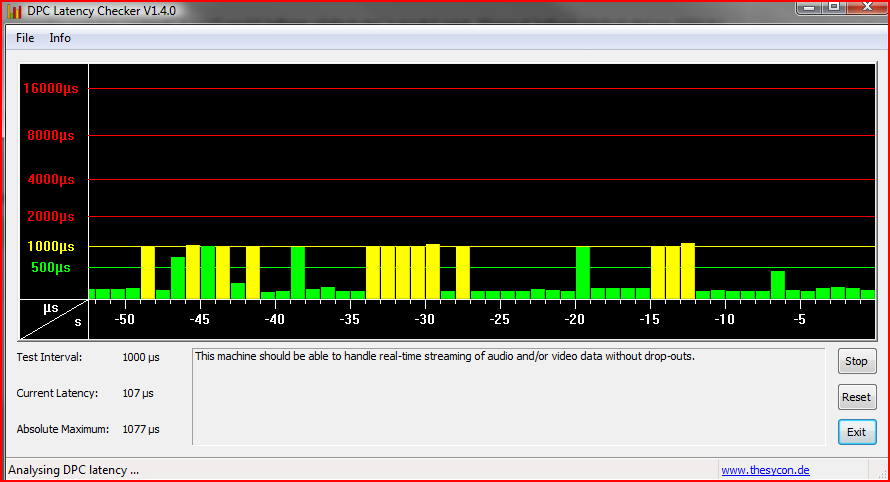Click the 1000µs yellow axis label
The height and width of the screenshot is (482, 890).
click(51, 246)
